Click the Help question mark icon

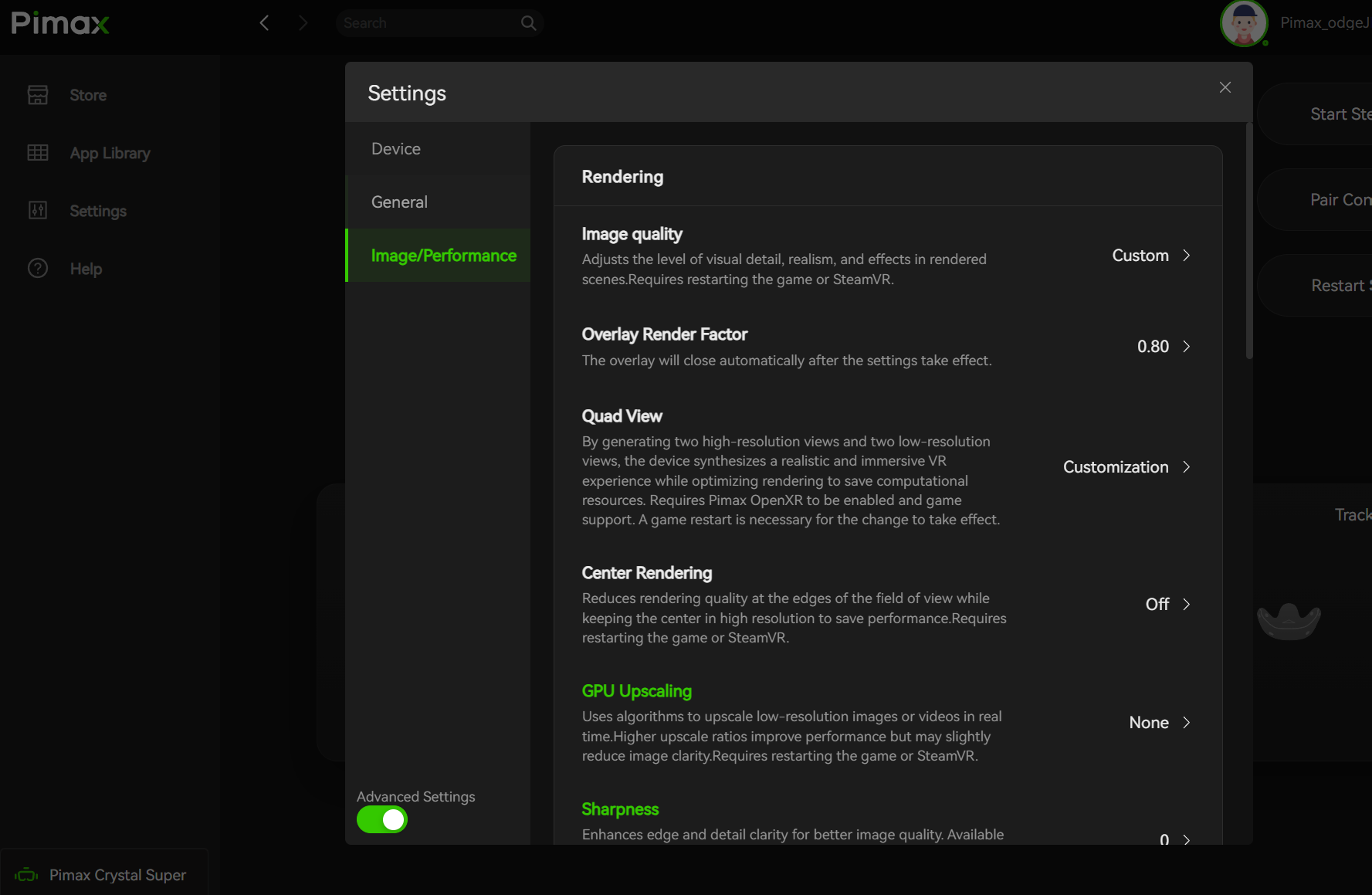38,268
